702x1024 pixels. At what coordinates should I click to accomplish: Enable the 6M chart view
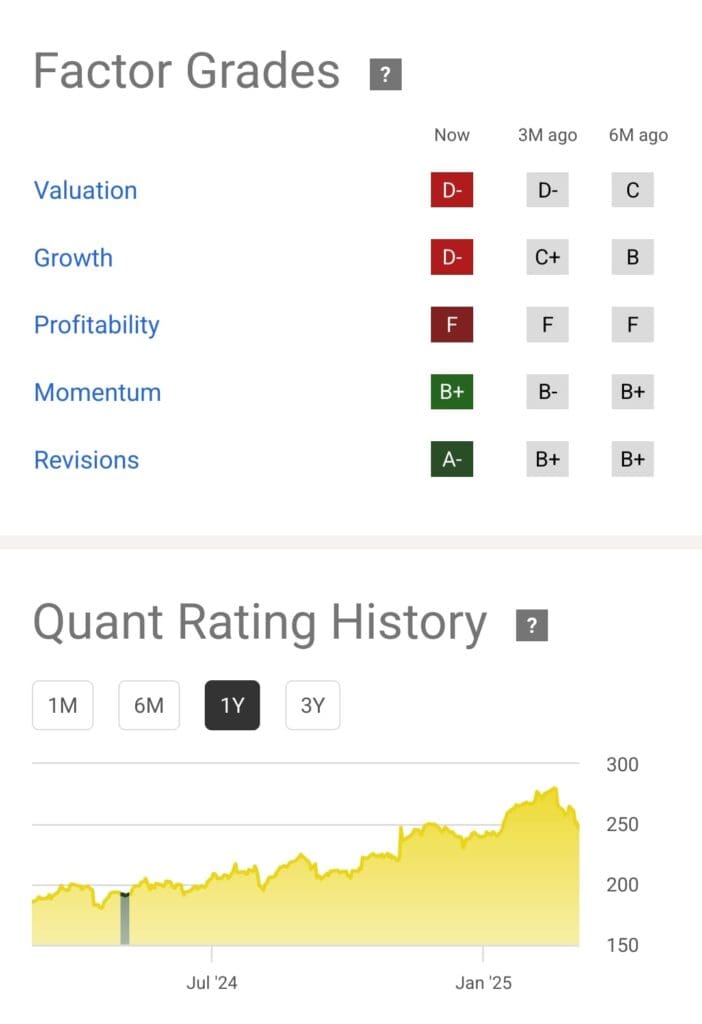click(148, 705)
